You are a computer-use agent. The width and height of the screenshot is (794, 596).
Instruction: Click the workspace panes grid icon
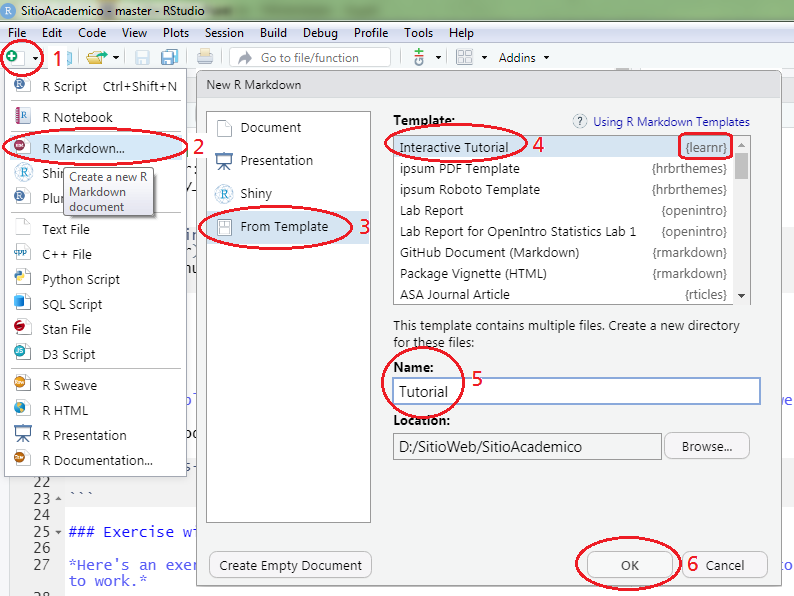pyautogui.click(x=464, y=57)
